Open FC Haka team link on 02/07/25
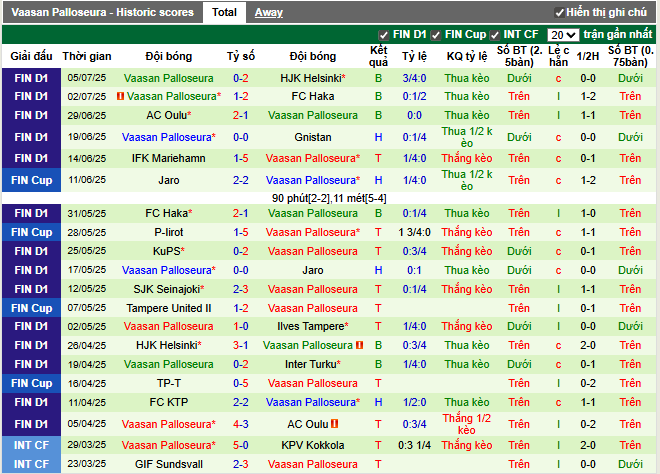This screenshot has height=474, width=660. 313,96
